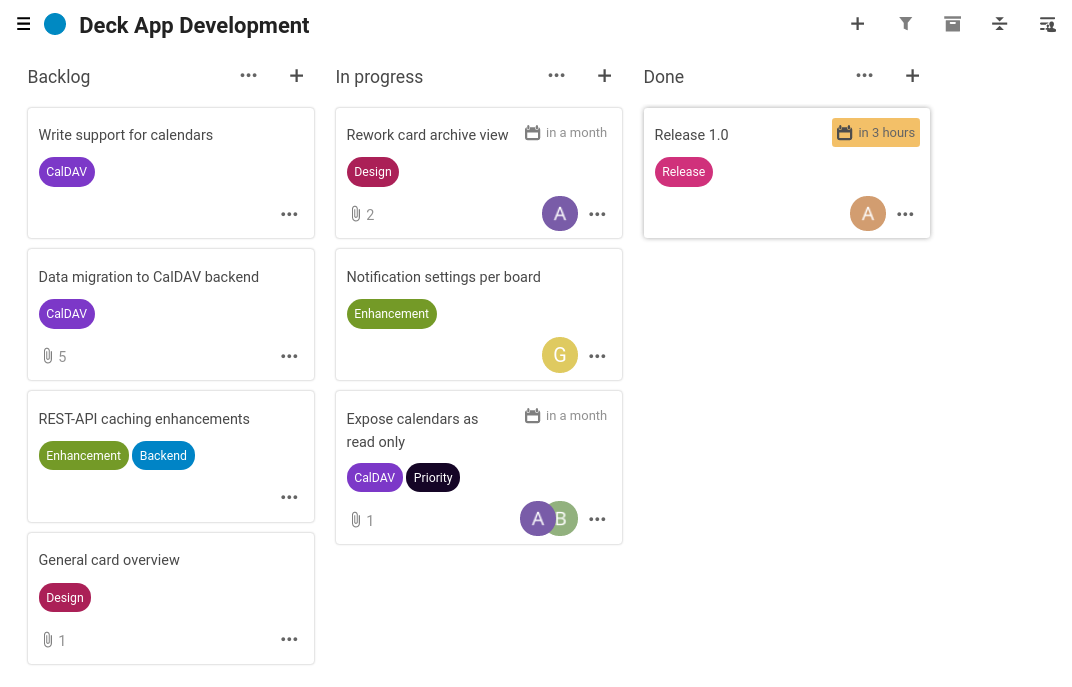Open In progress list options menu
Image resolution: width=1072 pixels, height=687 pixels.
pos(557,76)
